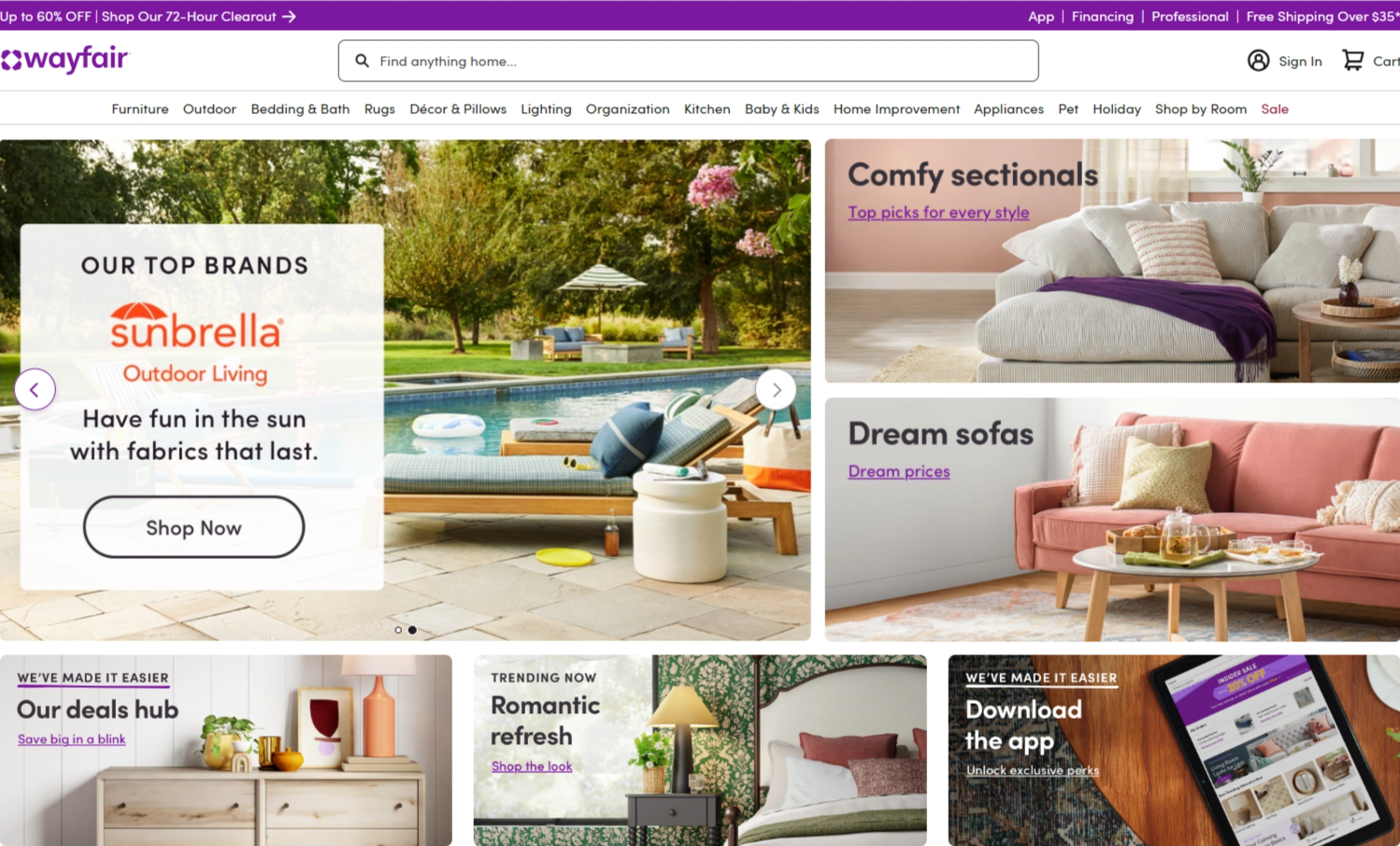Click the Dream sofas heading
This screenshot has height=846, width=1400.
coord(941,434)
